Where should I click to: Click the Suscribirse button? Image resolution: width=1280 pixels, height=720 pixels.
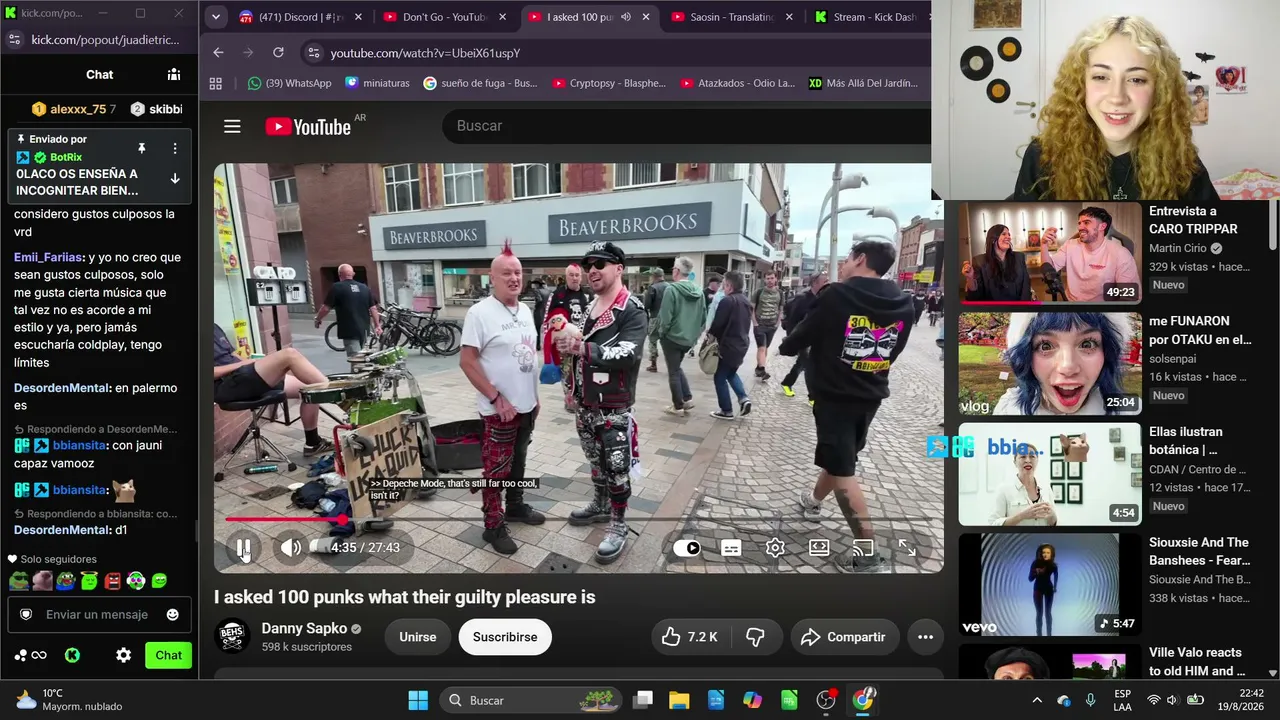point(505,637)
